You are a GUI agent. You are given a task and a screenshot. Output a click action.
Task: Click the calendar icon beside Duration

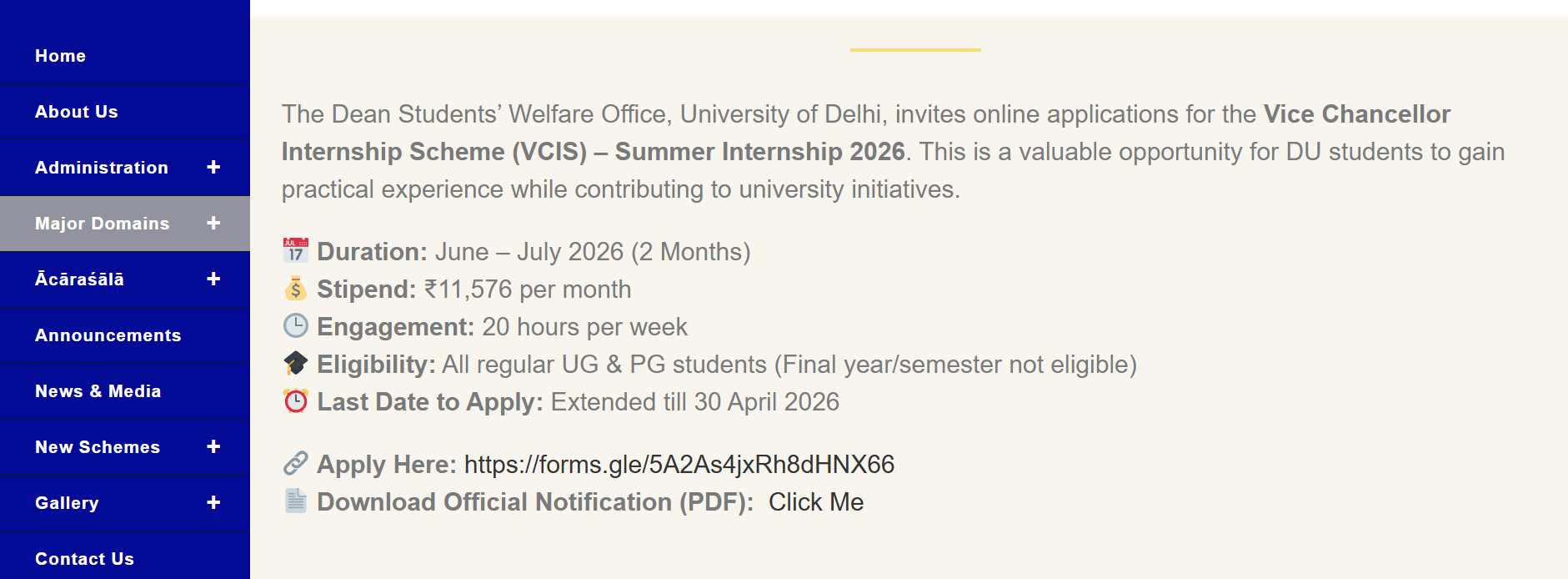(x=295, y=251)
